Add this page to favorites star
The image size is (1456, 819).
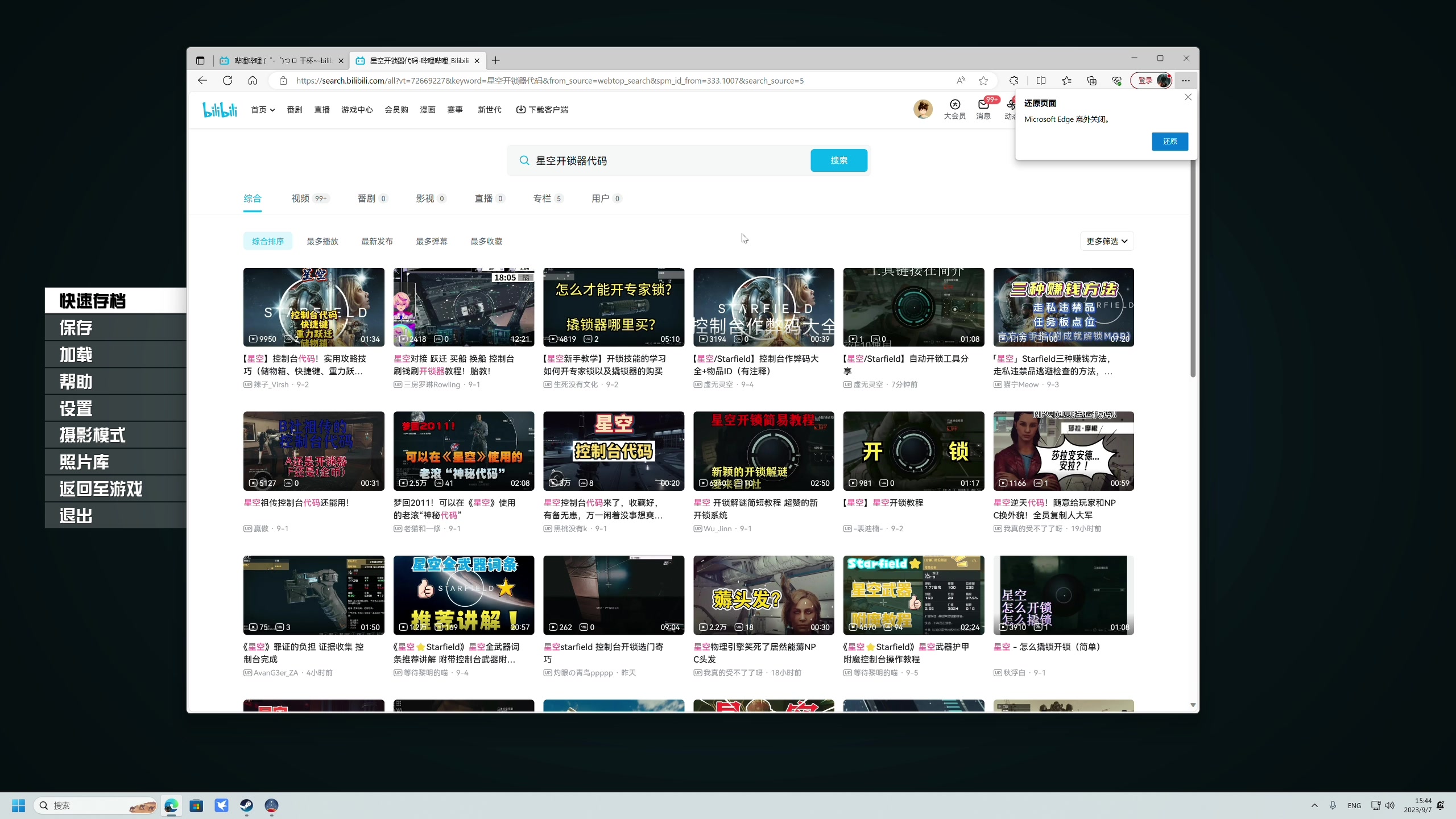coord(983,80)
